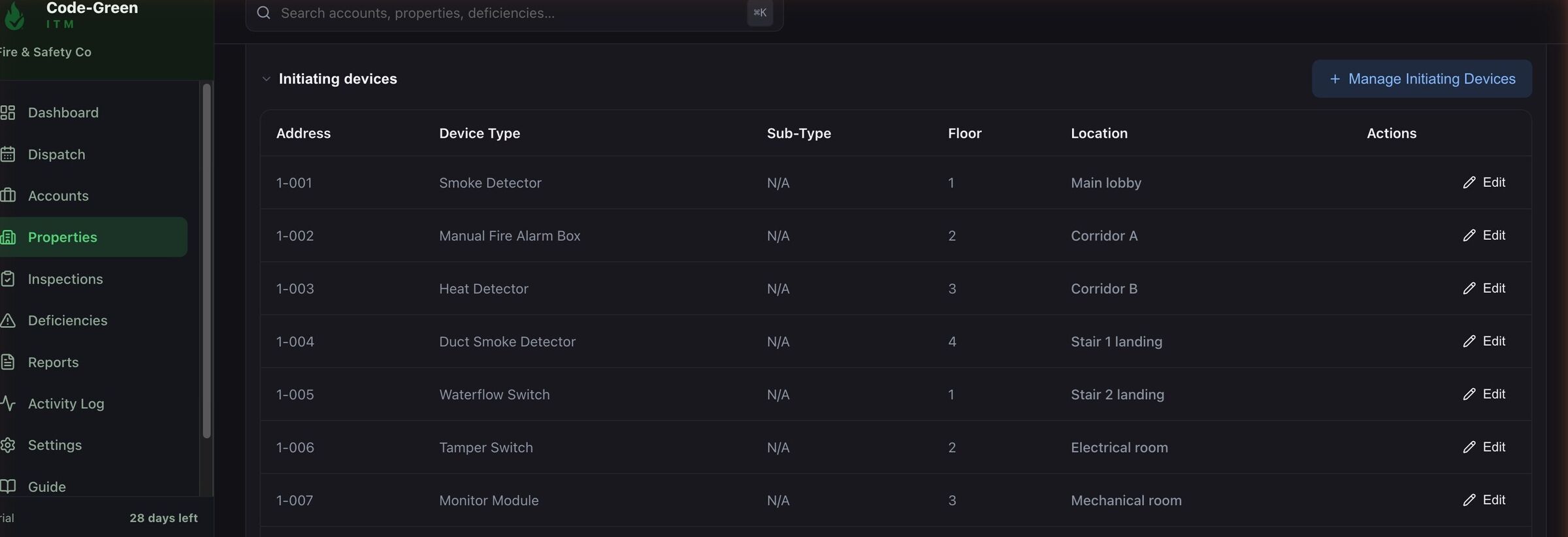Edit the Heat Detector device row
The width and height of the screenshot is (1568, 537).
click(x=1484, y=288)
